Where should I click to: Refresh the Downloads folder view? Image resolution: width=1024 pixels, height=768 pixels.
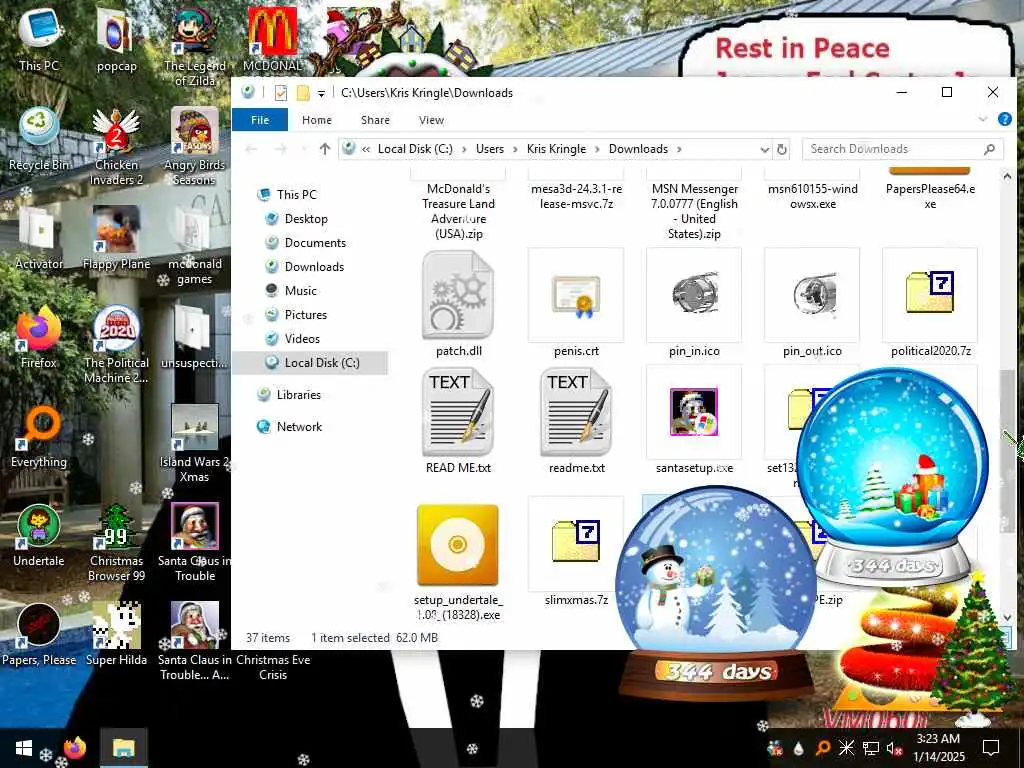coord(782,150)
